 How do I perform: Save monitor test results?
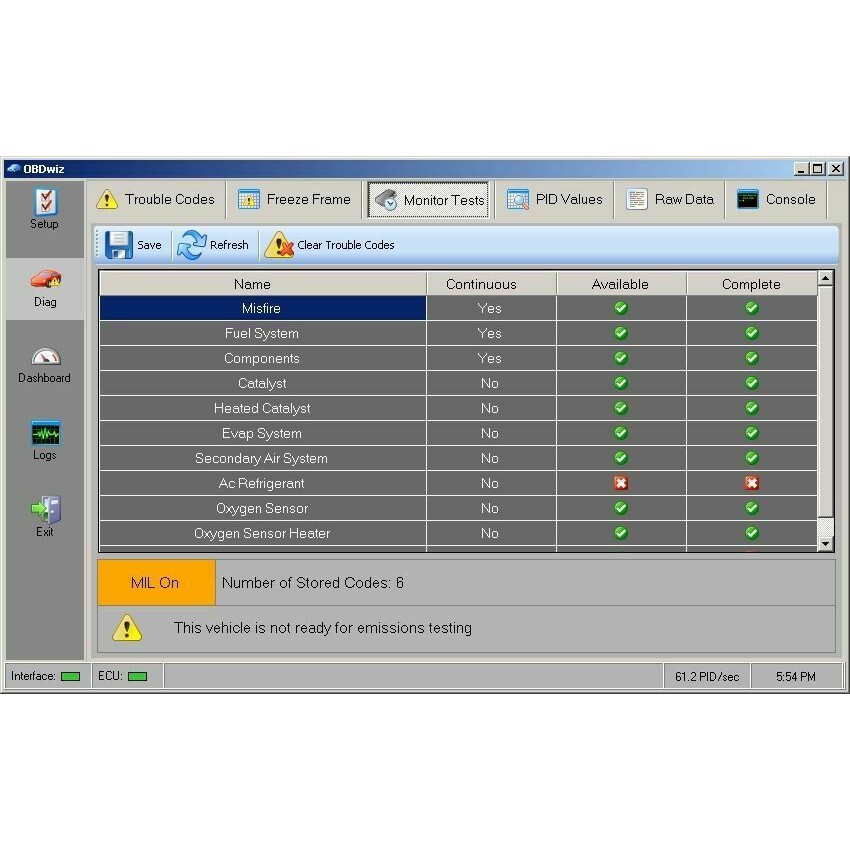tap(133, 245)
